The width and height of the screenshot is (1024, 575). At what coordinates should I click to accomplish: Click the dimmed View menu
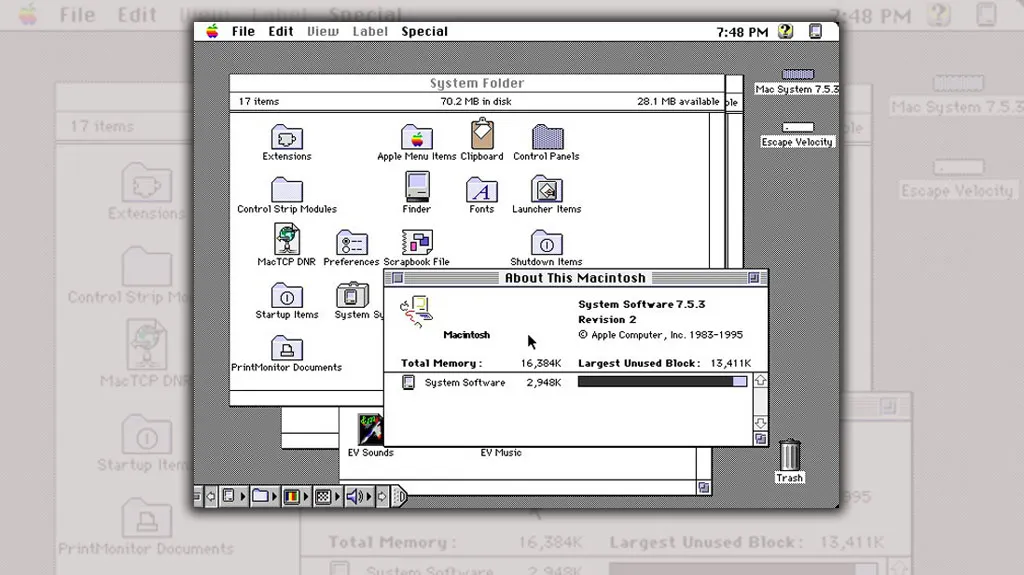coord(323,31)
